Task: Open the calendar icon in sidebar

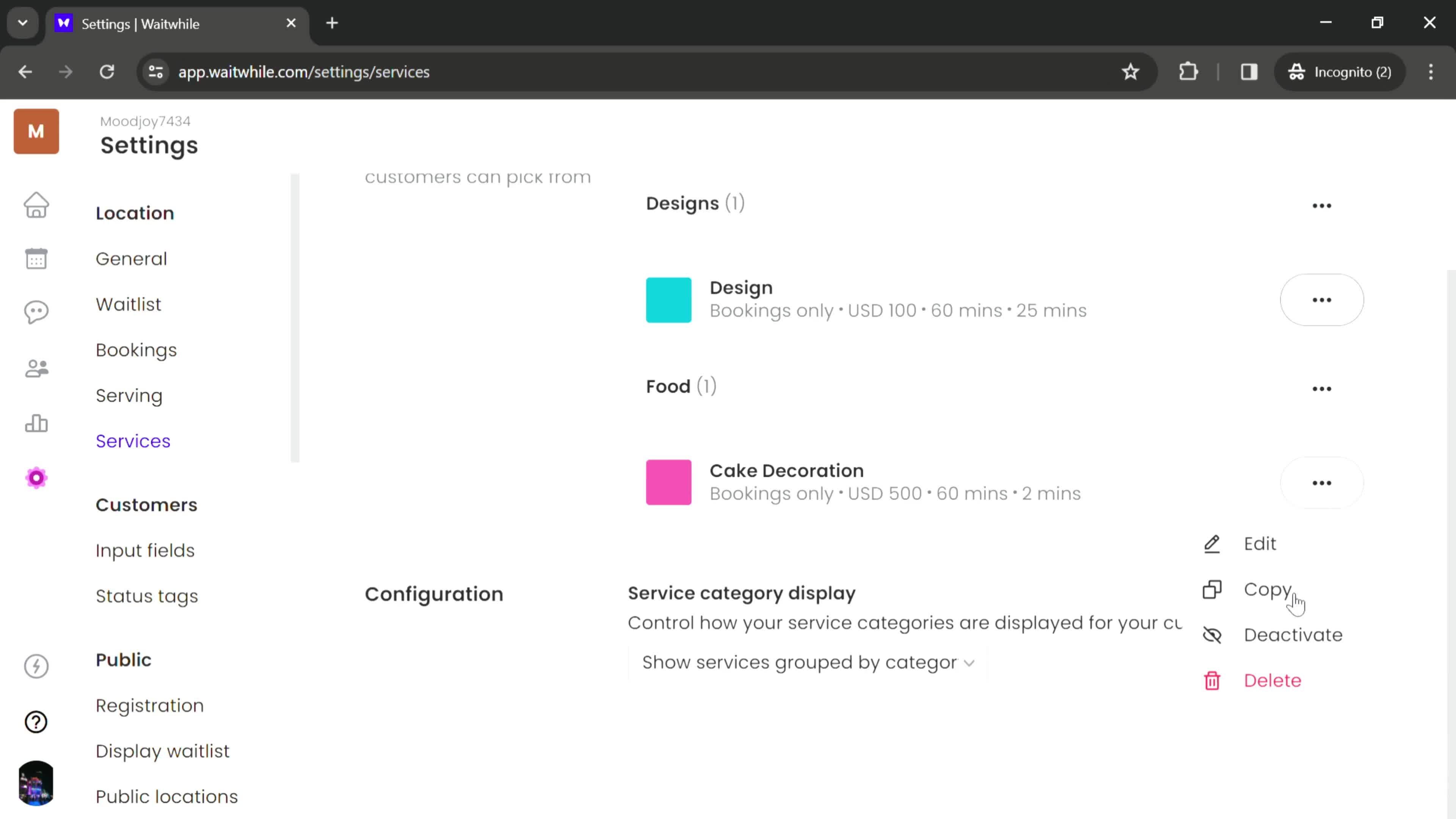Action: (36, 259)
